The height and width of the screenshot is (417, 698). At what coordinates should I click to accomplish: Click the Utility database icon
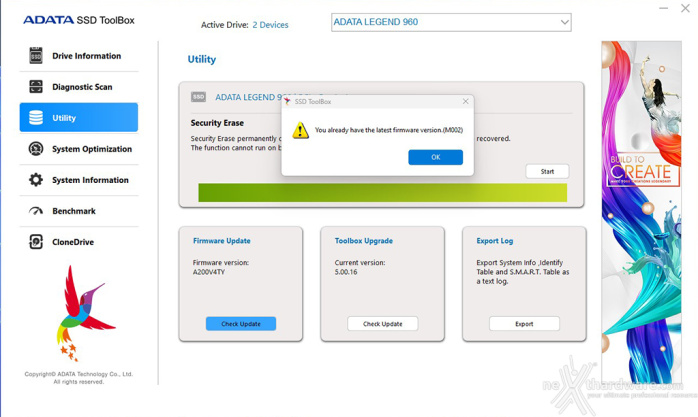(x=36, y=117)
